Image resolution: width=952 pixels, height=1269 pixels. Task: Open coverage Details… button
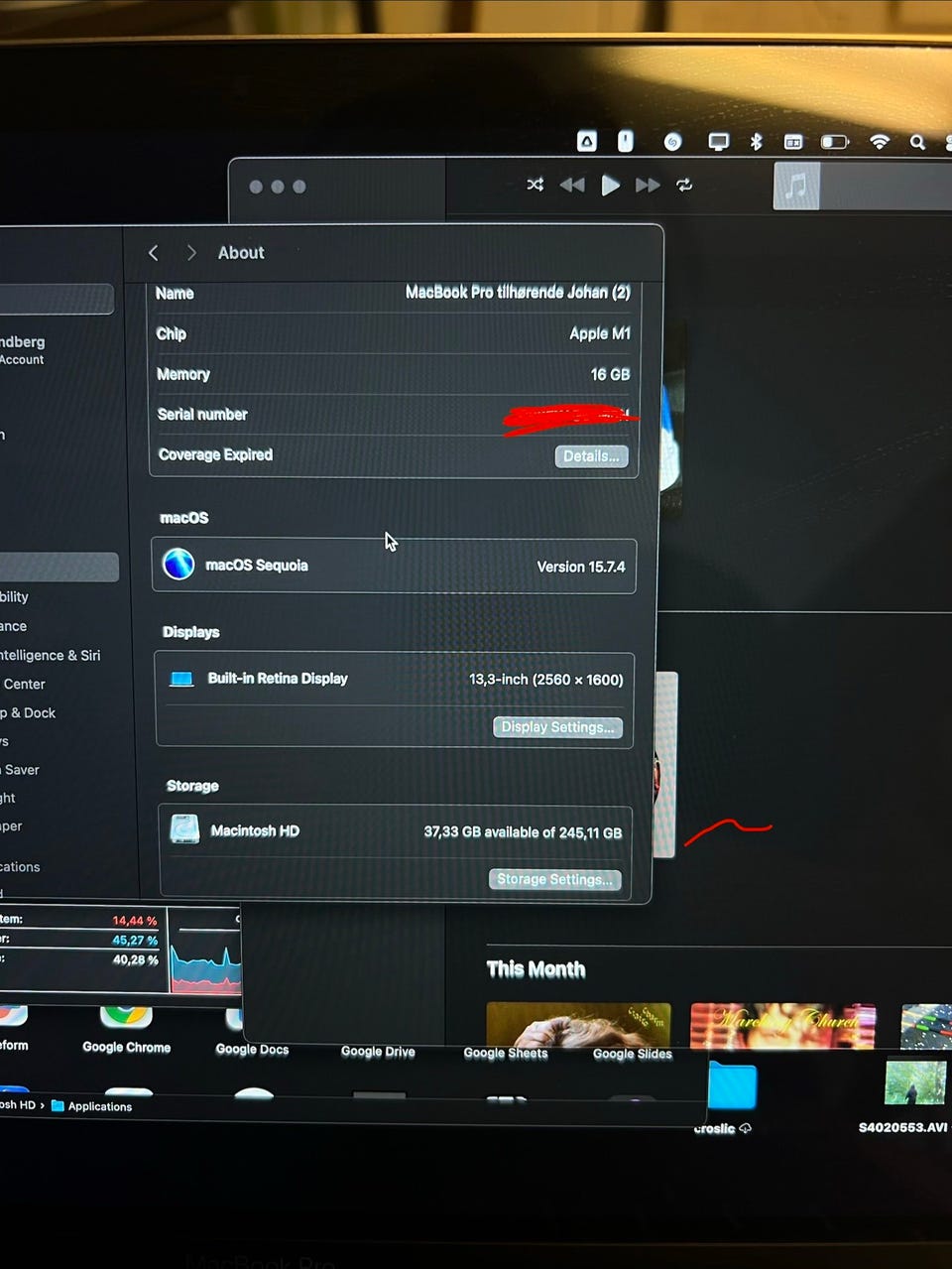tap(591, 456)
